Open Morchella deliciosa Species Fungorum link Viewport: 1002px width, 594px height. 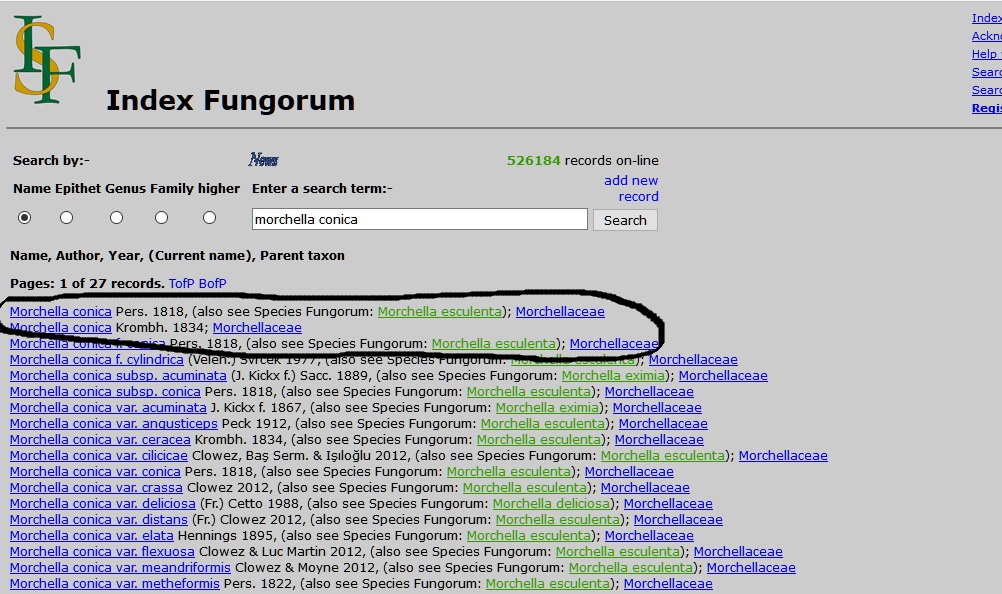click(551, 503)
